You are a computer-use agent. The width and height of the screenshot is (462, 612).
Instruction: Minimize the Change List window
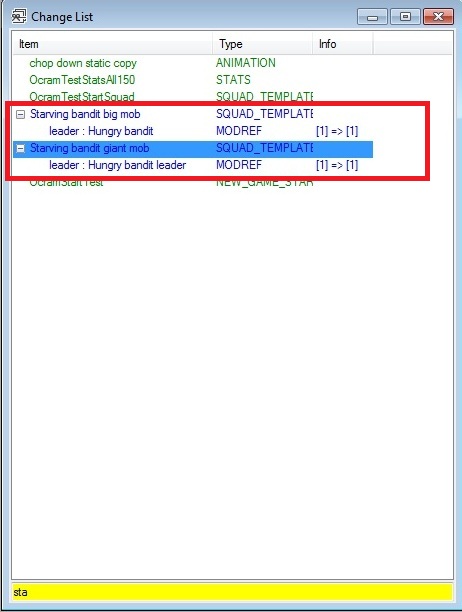coord(372,17)
